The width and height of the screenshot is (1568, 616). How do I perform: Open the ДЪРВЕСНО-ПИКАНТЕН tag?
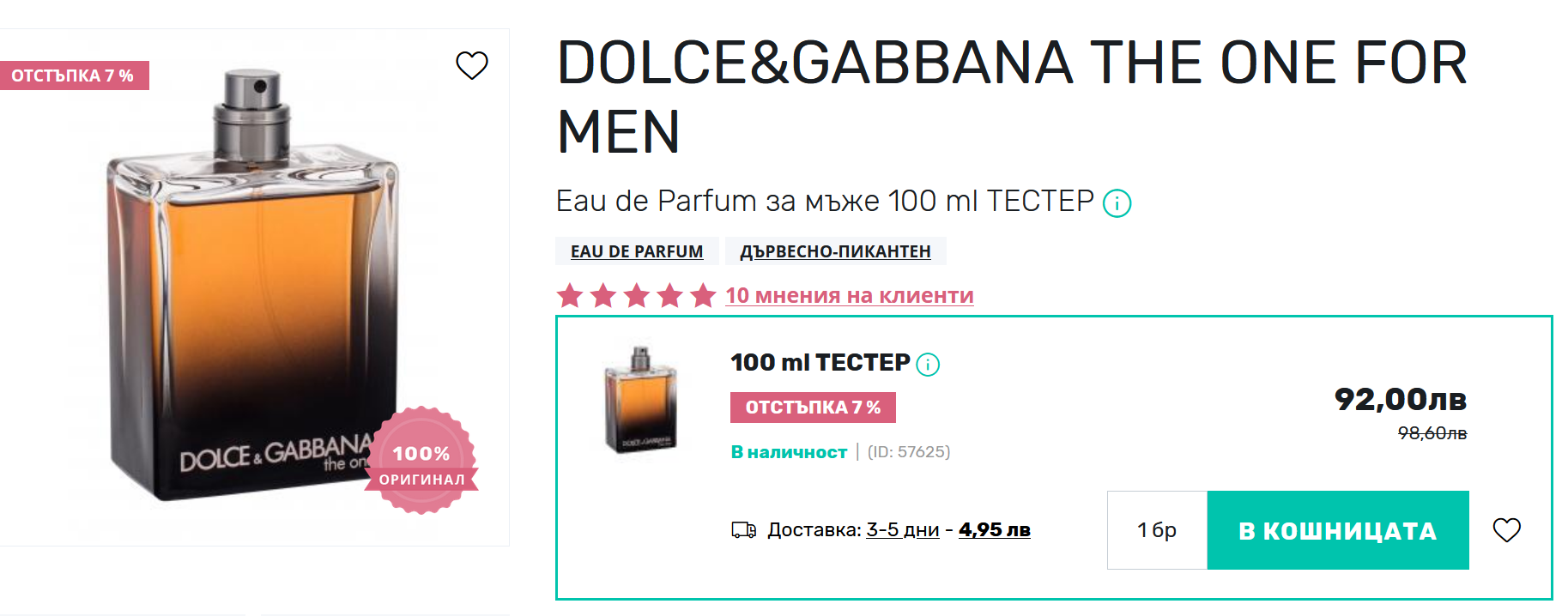point(835,251)
